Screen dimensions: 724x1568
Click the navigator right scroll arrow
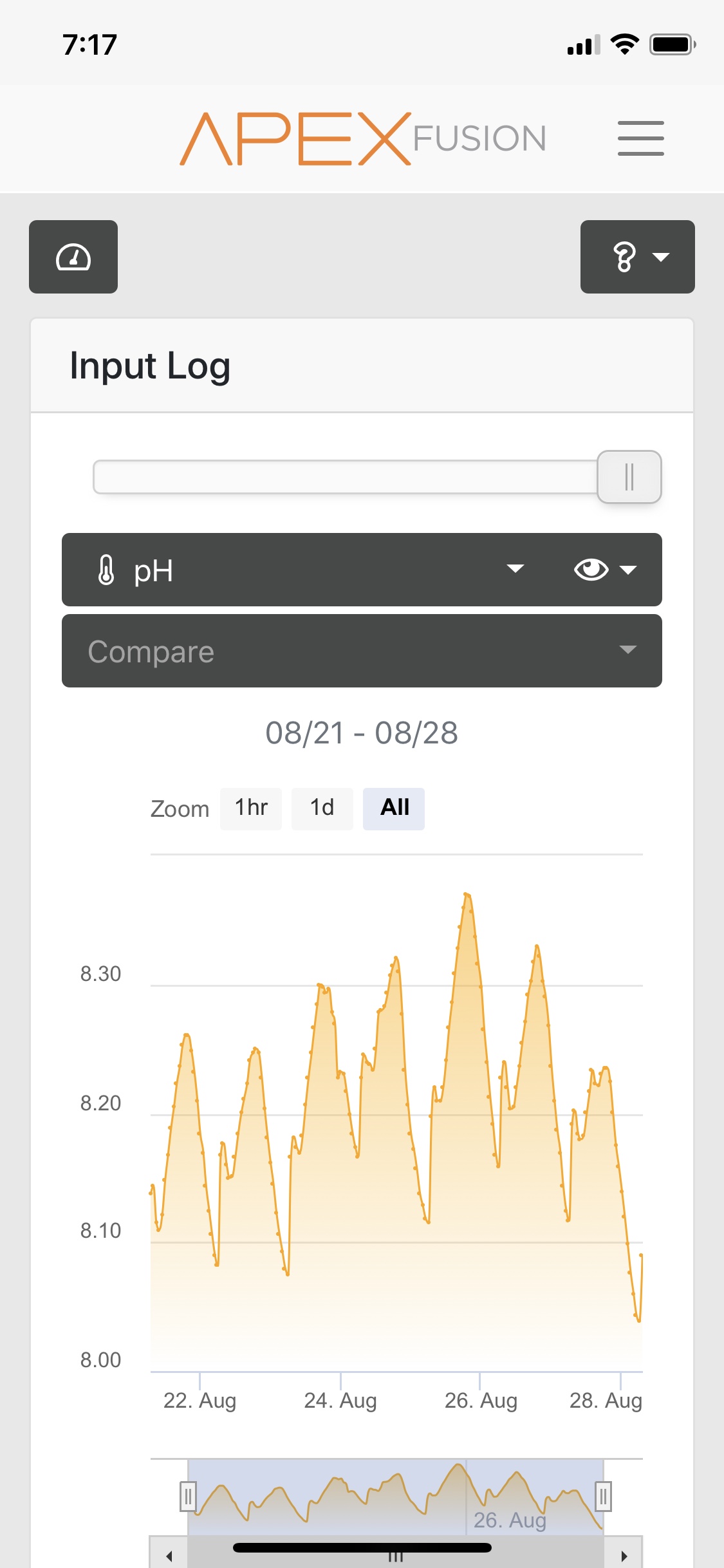623,1556
